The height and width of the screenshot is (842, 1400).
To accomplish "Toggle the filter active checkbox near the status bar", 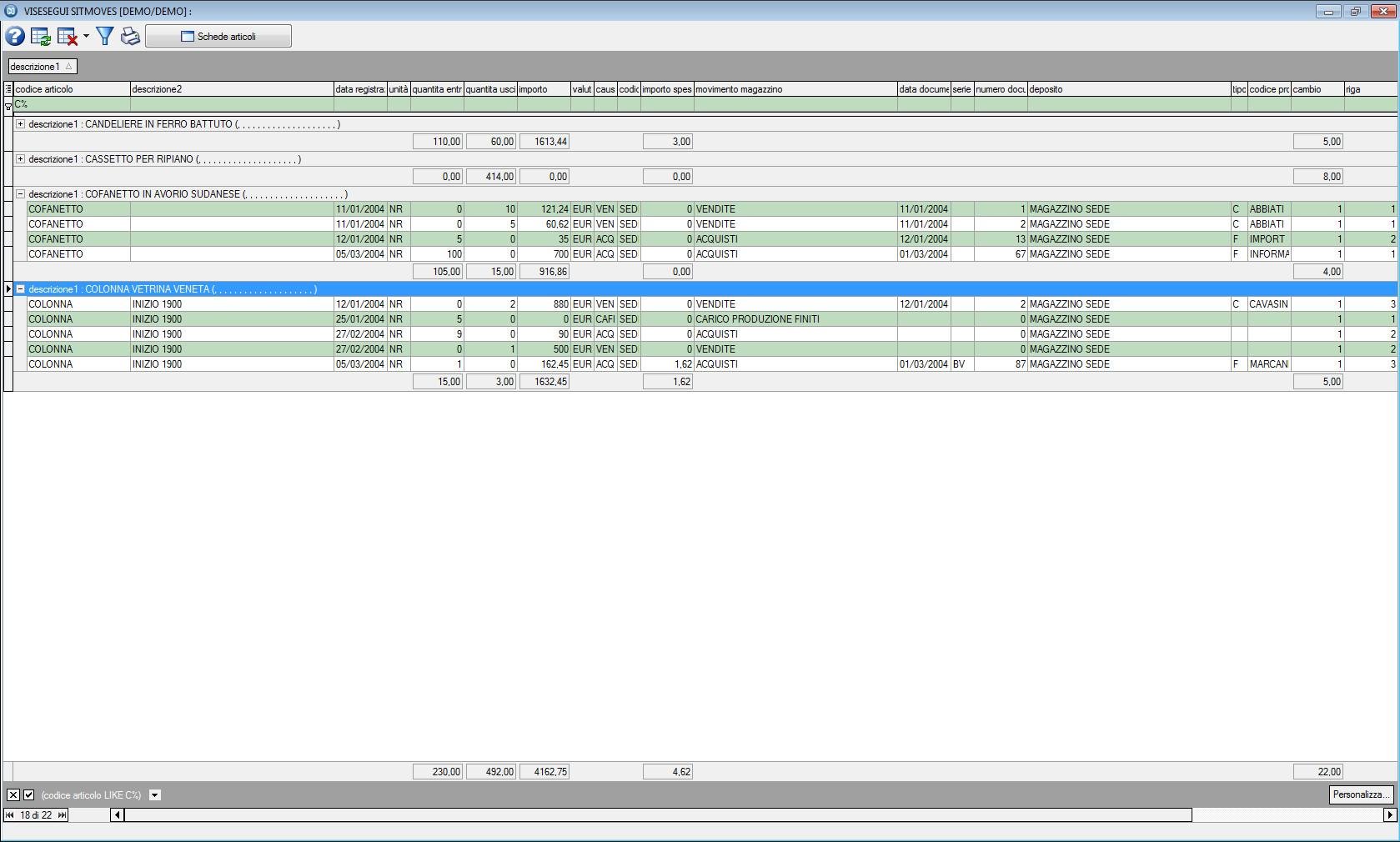I will coord(28,795).
